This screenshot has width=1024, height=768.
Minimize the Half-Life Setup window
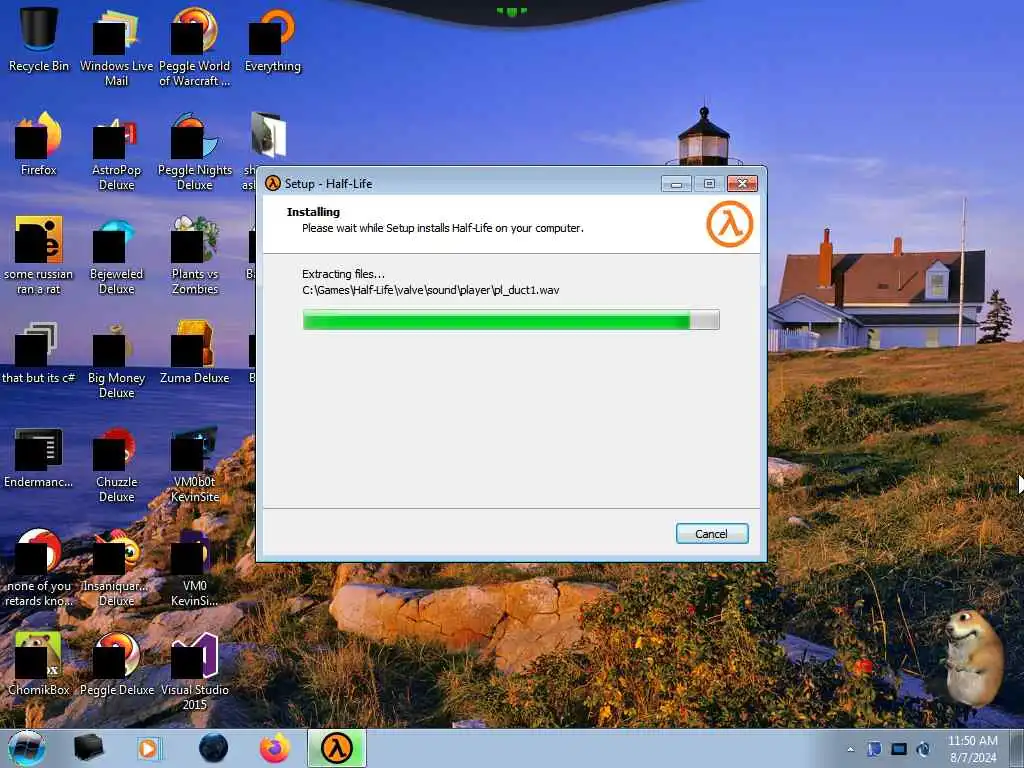(x=676, y=184)
